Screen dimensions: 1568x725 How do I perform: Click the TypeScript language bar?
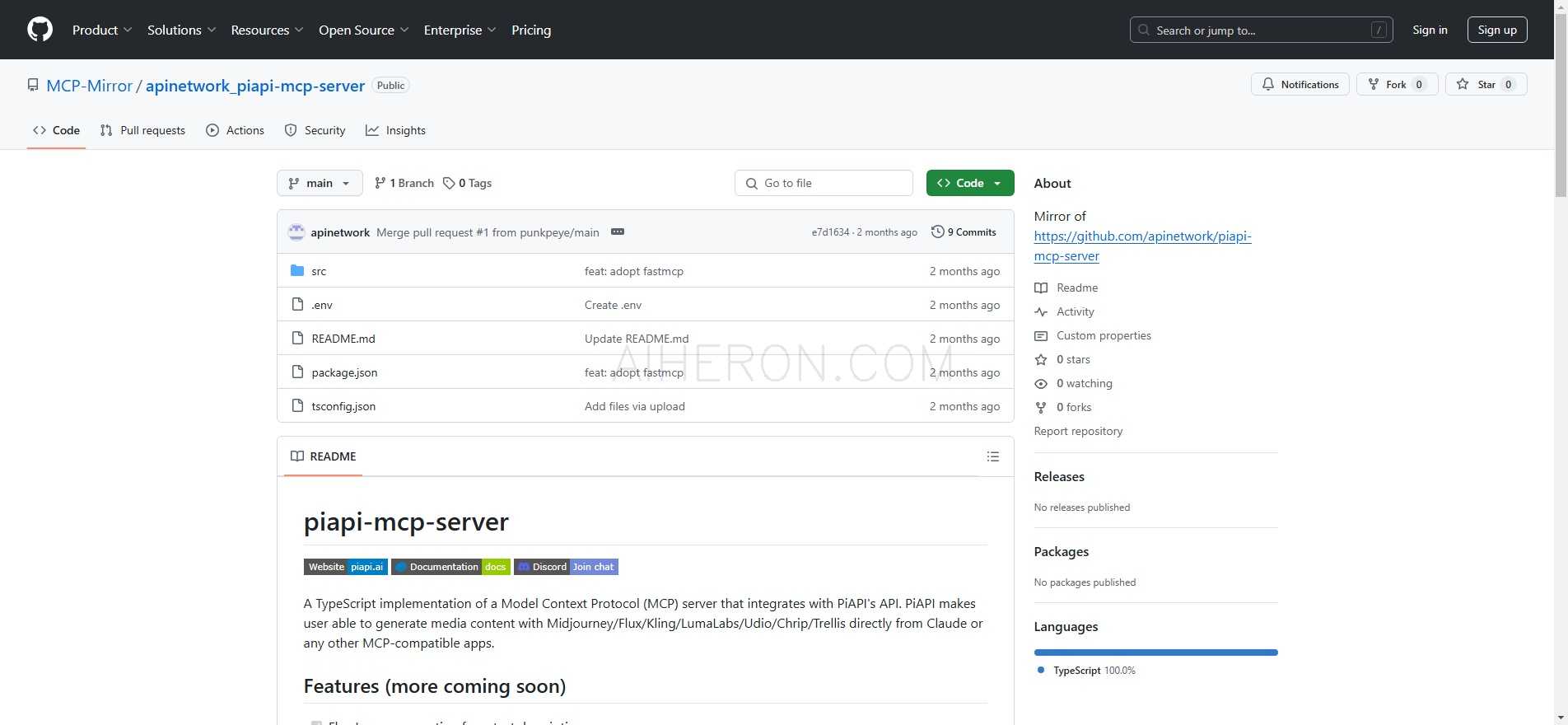[1155, 652]
